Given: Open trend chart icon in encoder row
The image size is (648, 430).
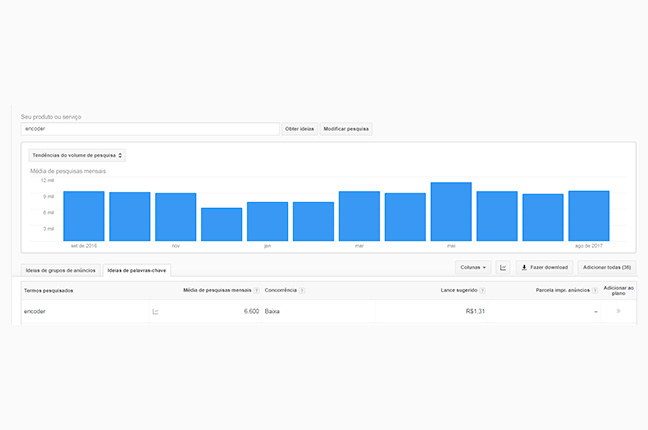Looking at the screenshot, I should coord(155,311).
